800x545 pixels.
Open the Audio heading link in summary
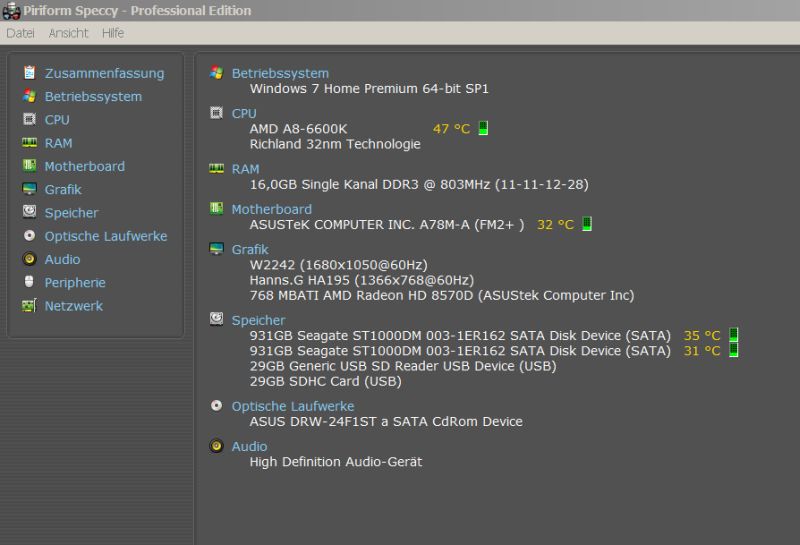tap(249, 447)
